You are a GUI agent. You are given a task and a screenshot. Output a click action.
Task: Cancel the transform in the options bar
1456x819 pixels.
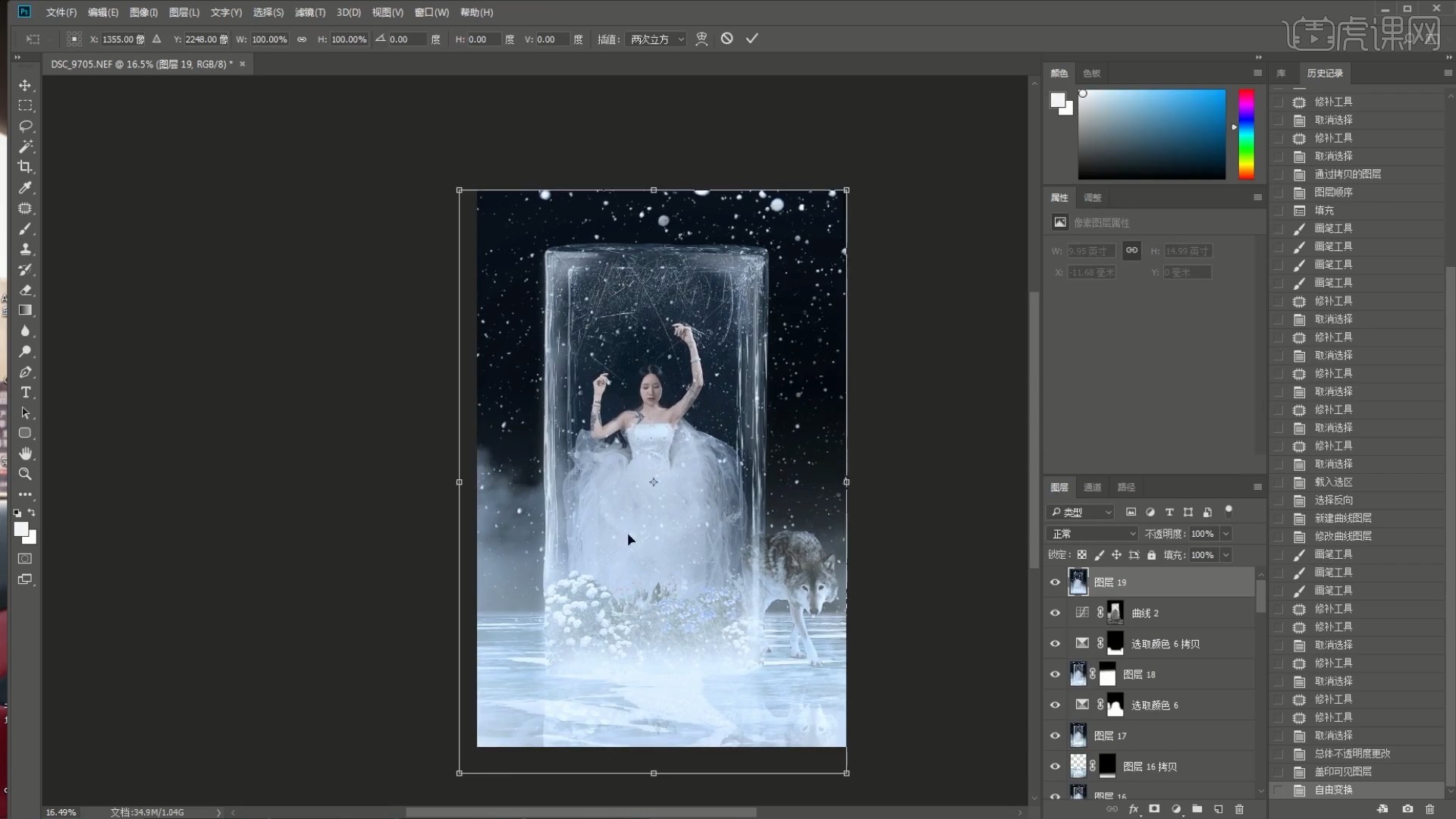(x=726, y=39)
